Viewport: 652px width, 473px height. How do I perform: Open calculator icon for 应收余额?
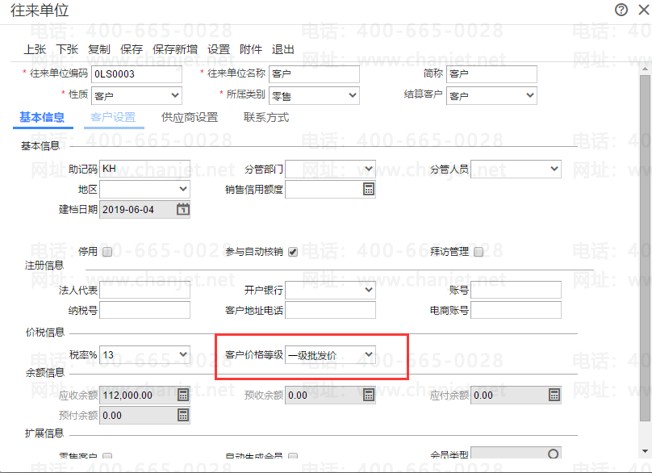(183, 395)
